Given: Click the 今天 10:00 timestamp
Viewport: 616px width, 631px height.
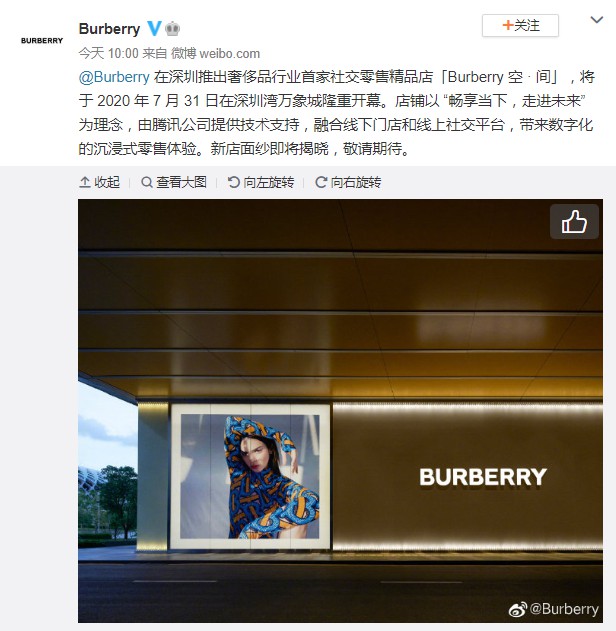Looking at the screenshot, I should pos(109,54).
